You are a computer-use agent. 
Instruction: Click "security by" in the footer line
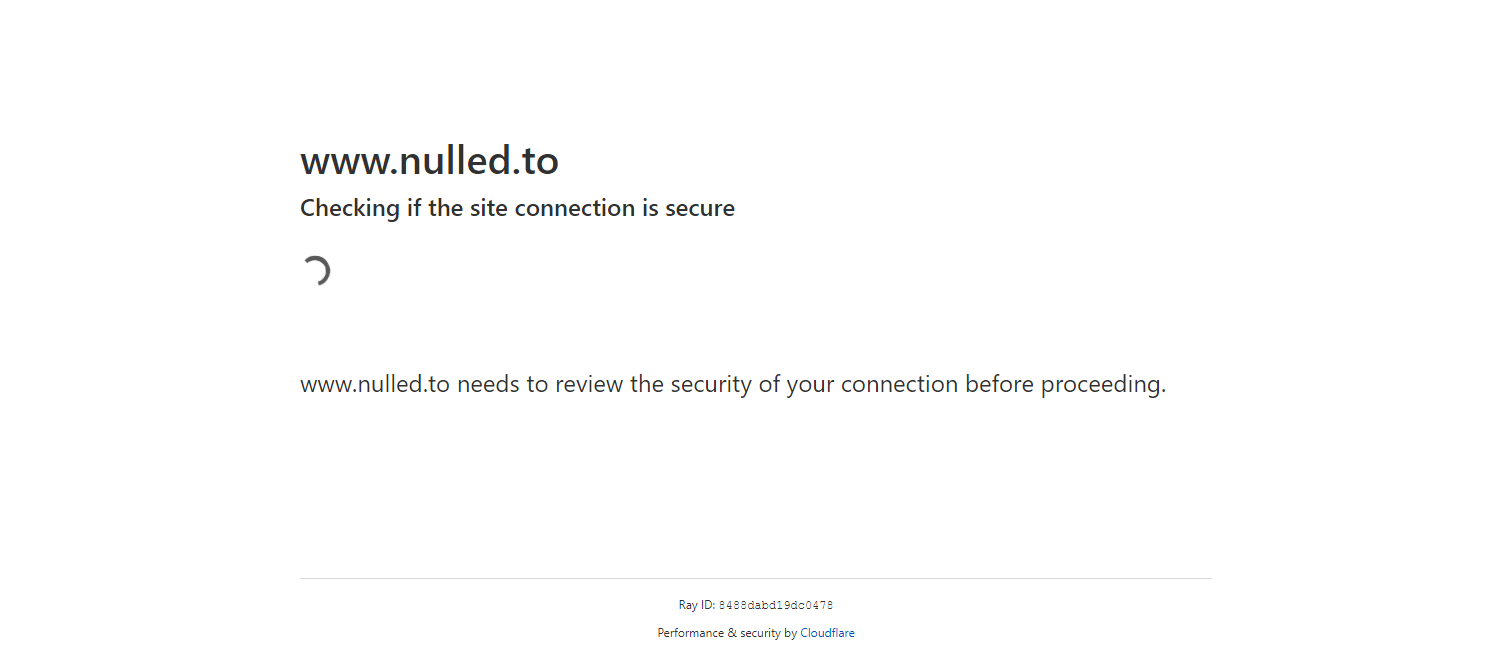coord(768,633)
